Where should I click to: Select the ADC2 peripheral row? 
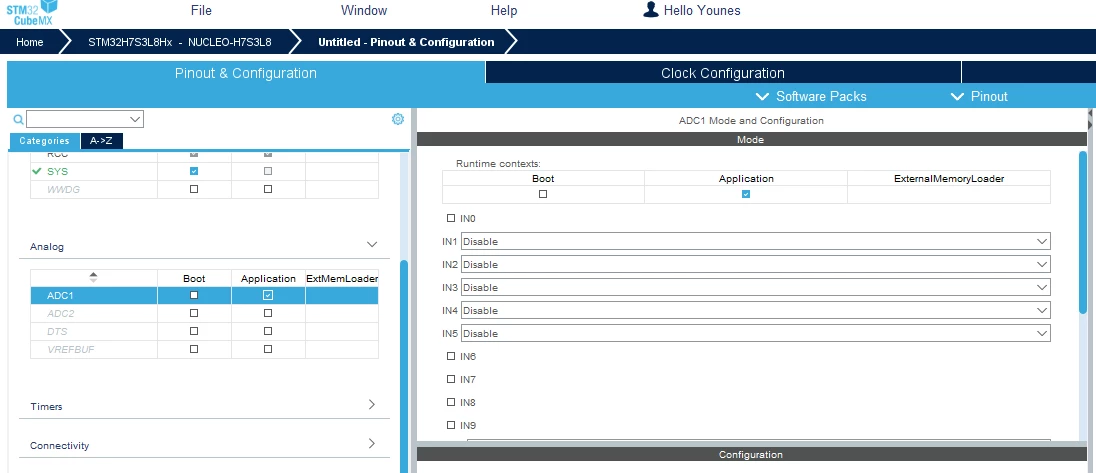[x=204, y=314]
